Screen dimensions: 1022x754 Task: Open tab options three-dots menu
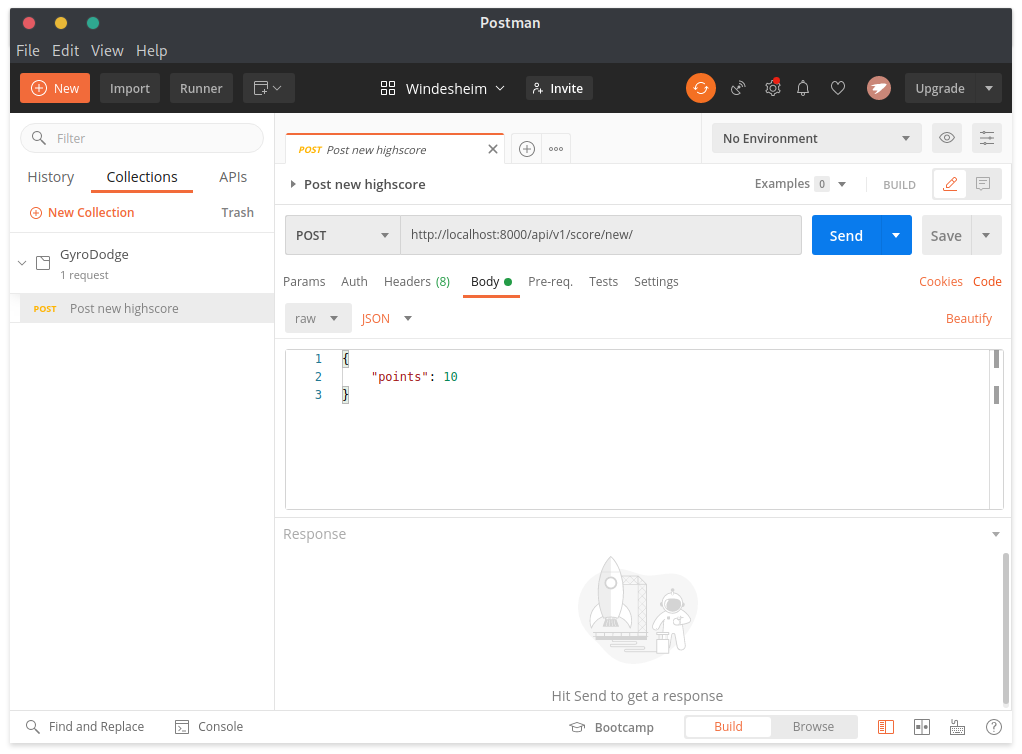coord(556,149)
